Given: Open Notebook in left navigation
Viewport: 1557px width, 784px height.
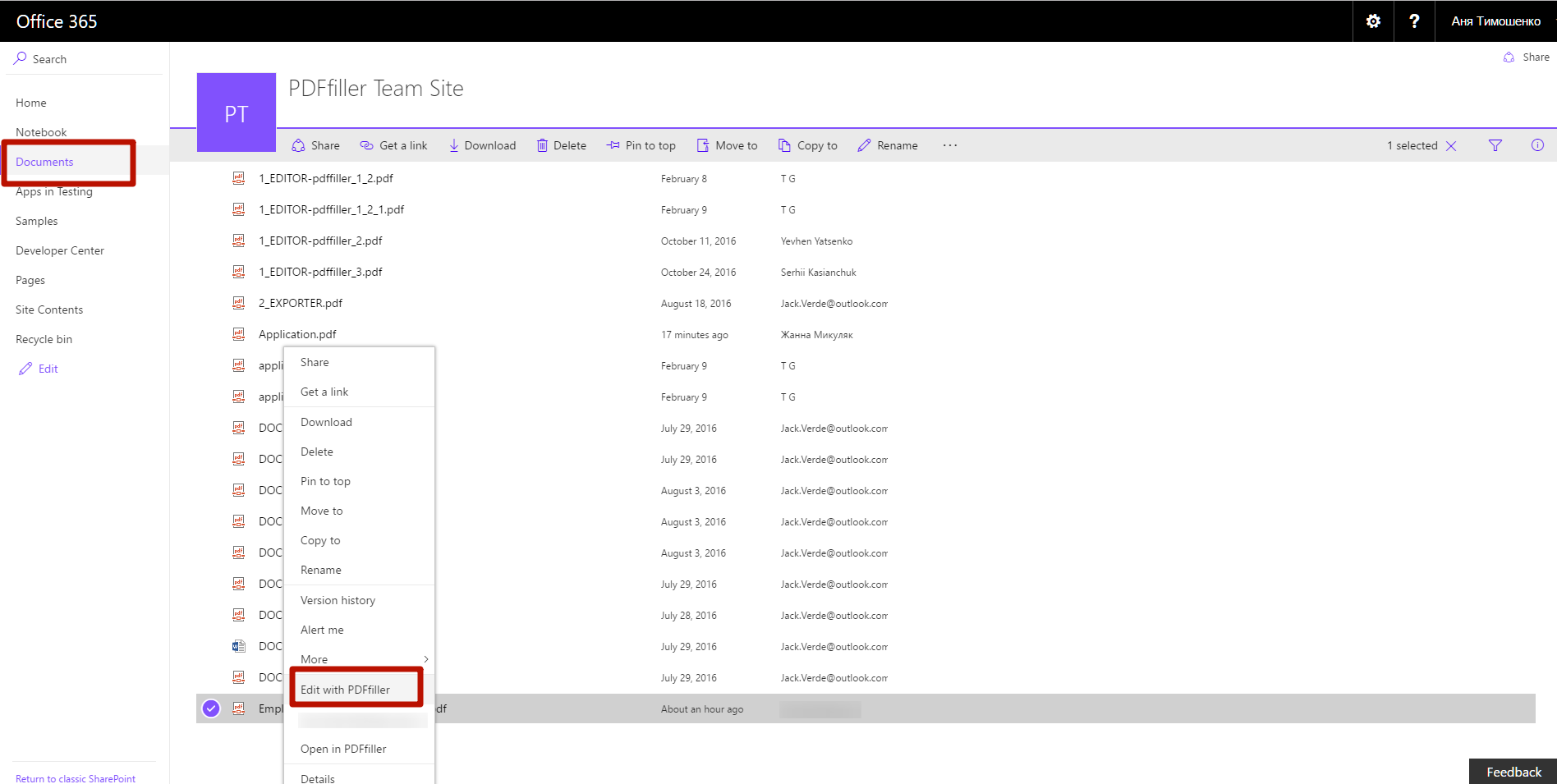Looking at the screenshot, I should click(41, 132).
